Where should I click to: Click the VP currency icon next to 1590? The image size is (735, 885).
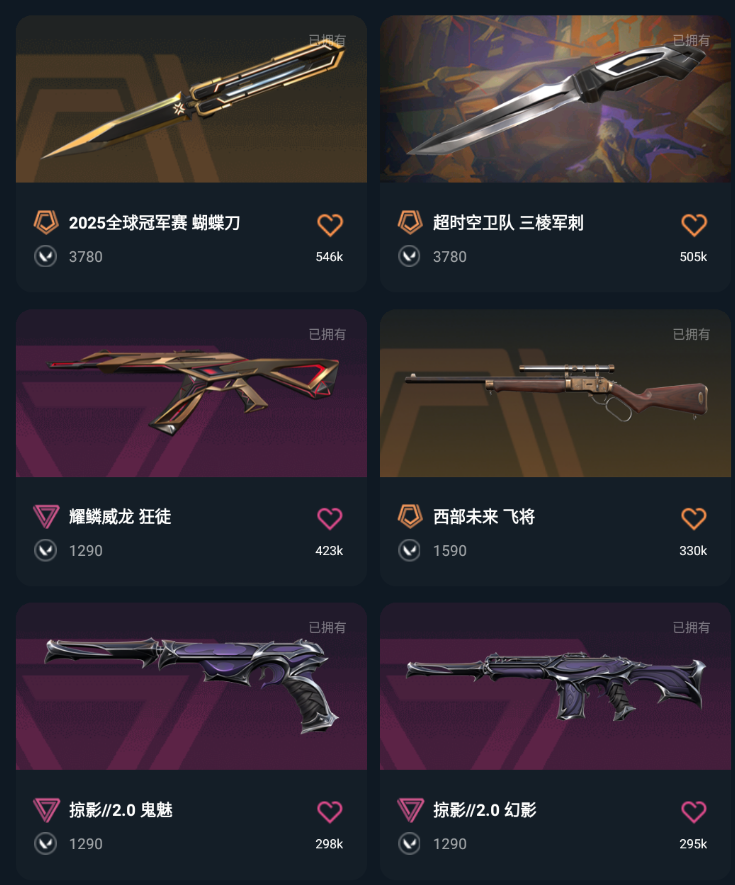tap(409, 550)
